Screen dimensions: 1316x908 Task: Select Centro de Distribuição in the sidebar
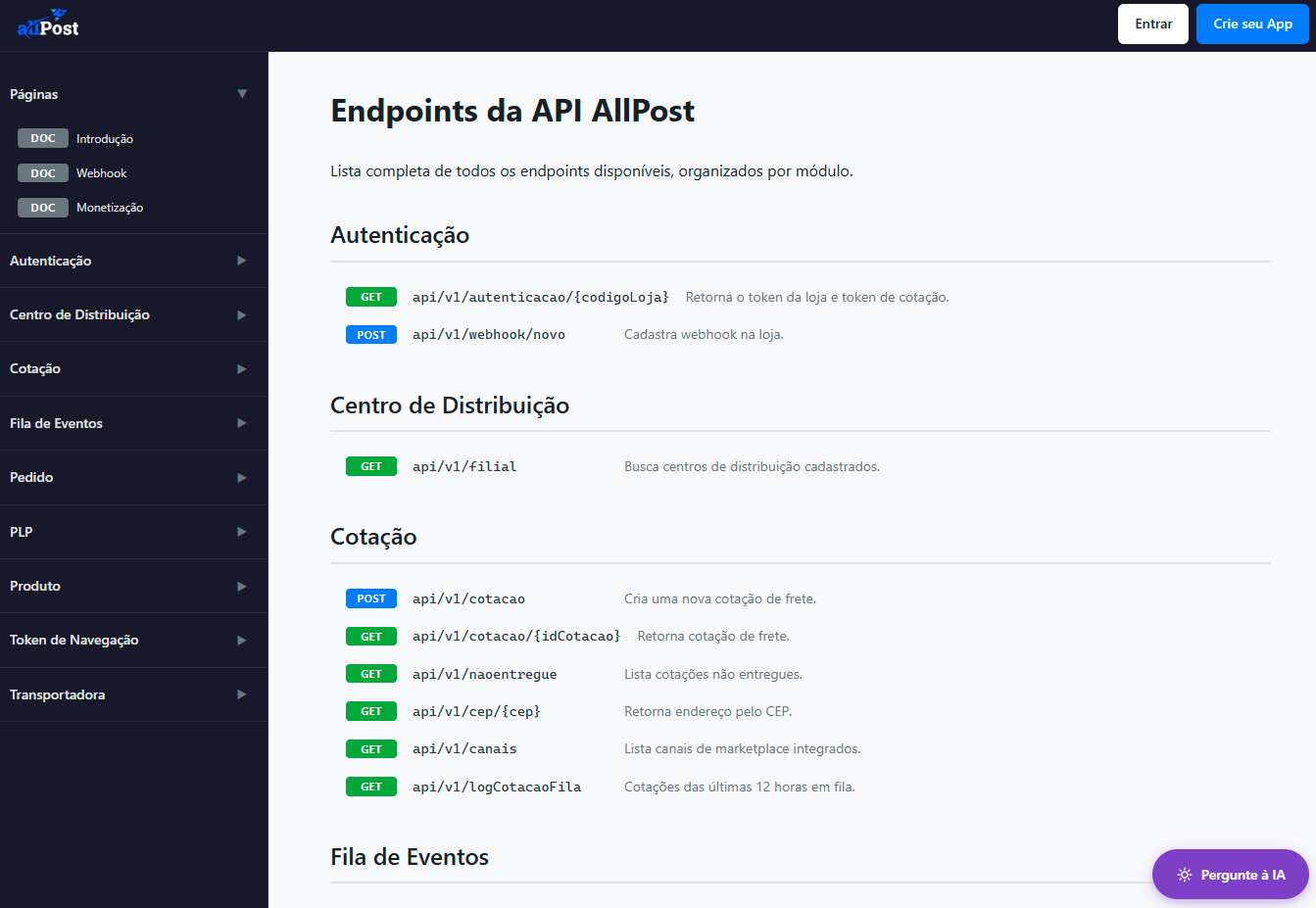point(80,314)
